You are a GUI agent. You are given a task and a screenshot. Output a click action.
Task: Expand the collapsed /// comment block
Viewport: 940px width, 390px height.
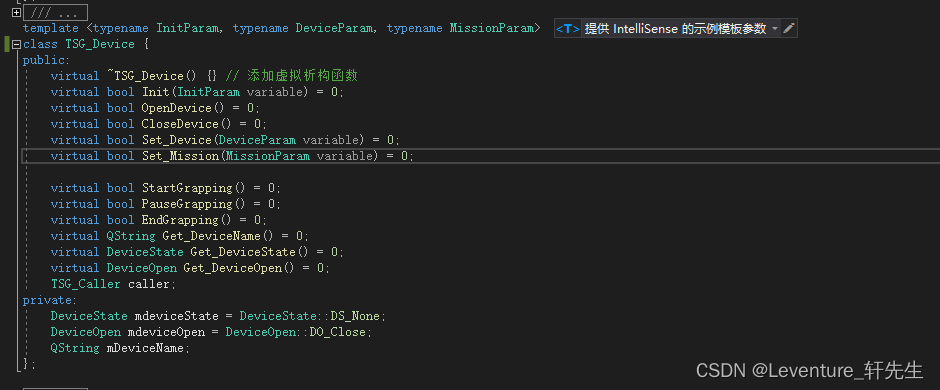coord(16,12)
